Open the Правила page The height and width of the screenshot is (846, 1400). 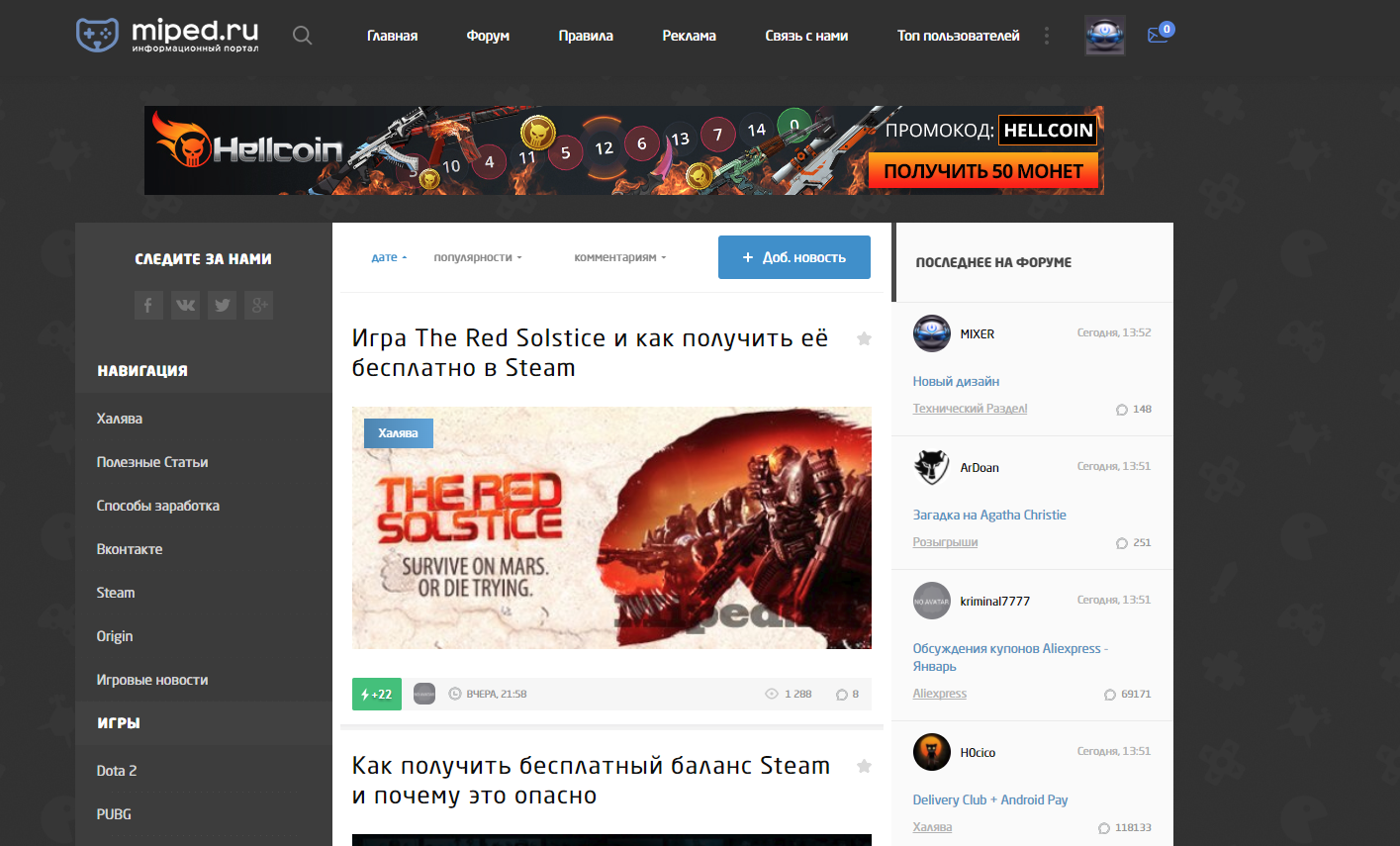[x=586, y=36]
